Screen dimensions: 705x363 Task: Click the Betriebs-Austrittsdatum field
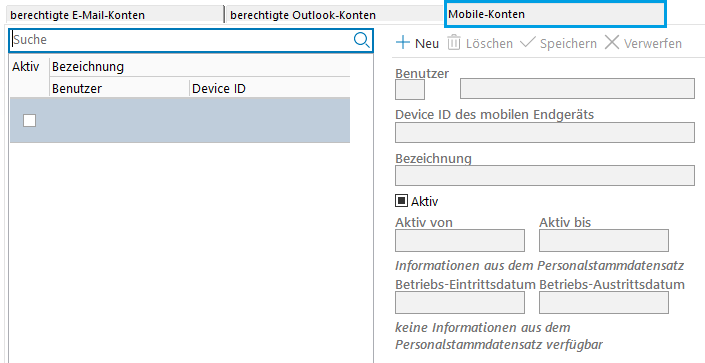(x=604, y=303)
